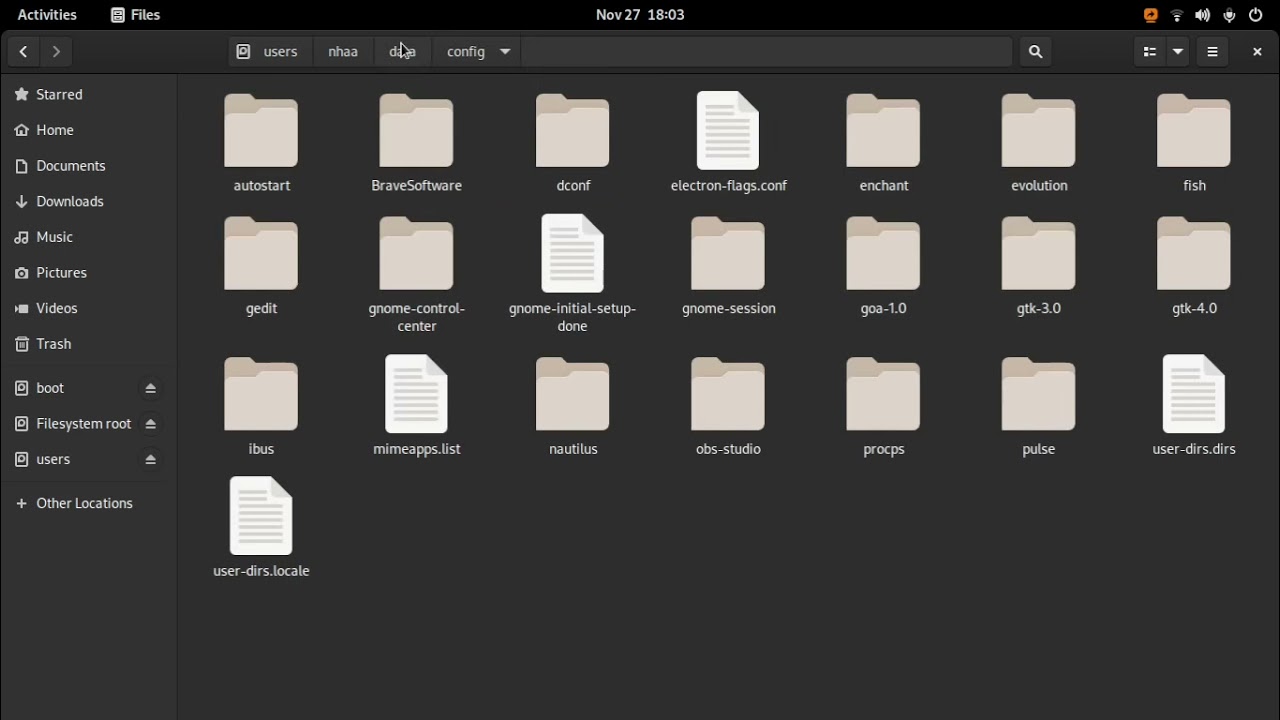Open the boot volume in sidebar
The image size is (1280, 720).
click(70, 388)
